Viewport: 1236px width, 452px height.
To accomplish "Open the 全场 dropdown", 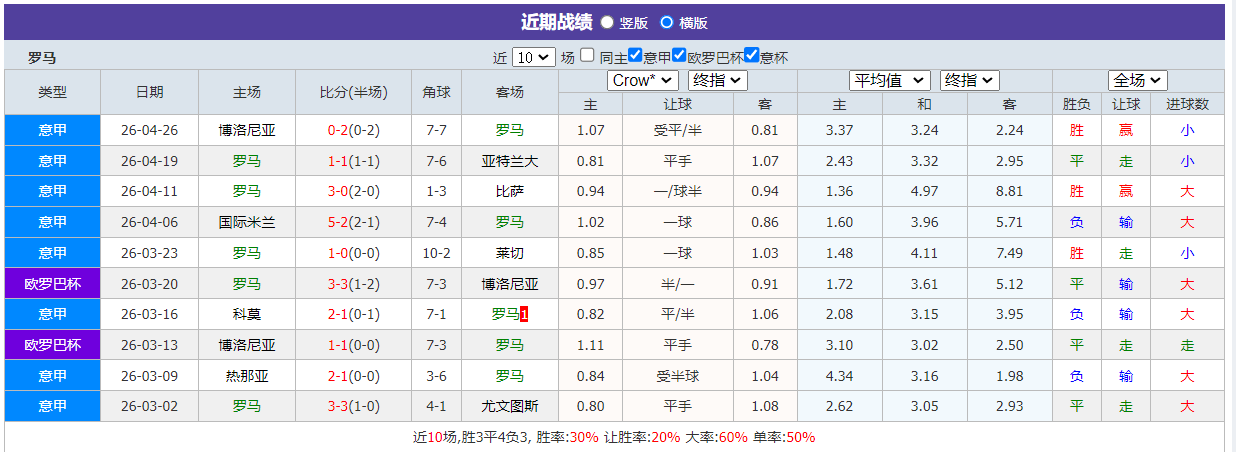I will coord(1138,80).
